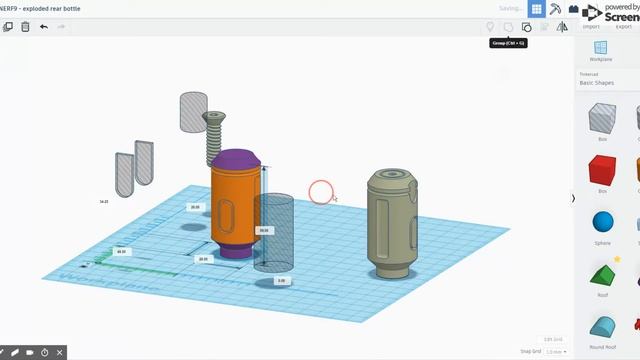Click the Import button
This screenshot has width=640, height=360.
pyautogui.click(x=591, y=27)
